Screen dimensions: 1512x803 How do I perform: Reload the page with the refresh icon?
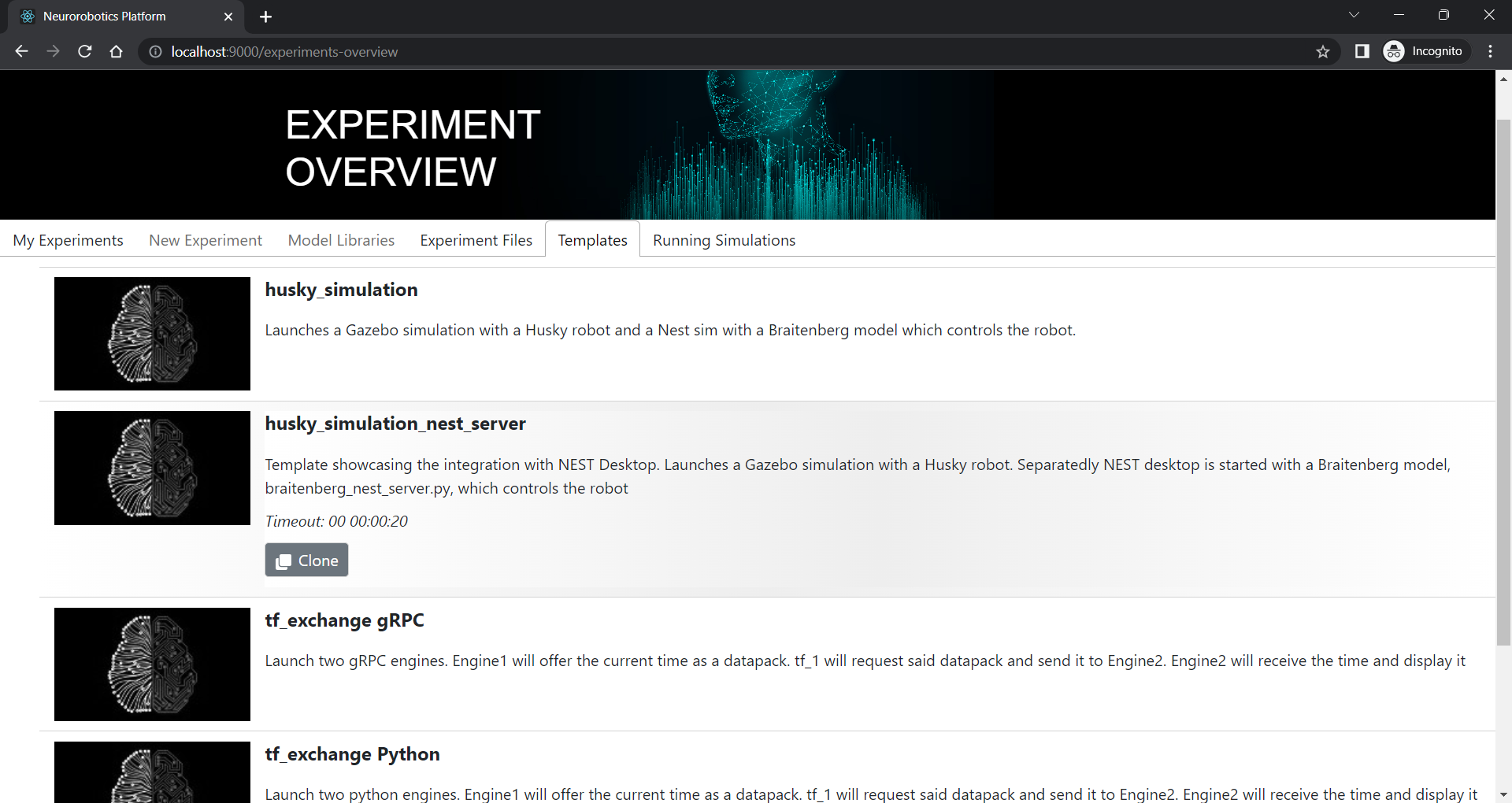coord(85,51)
